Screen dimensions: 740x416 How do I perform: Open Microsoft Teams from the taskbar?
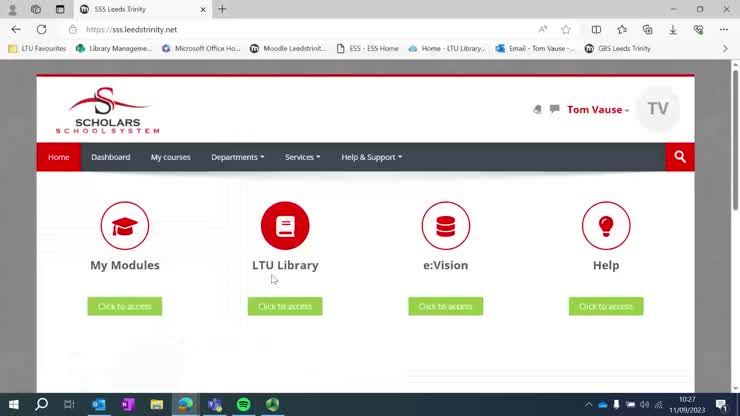coord(215,405)
